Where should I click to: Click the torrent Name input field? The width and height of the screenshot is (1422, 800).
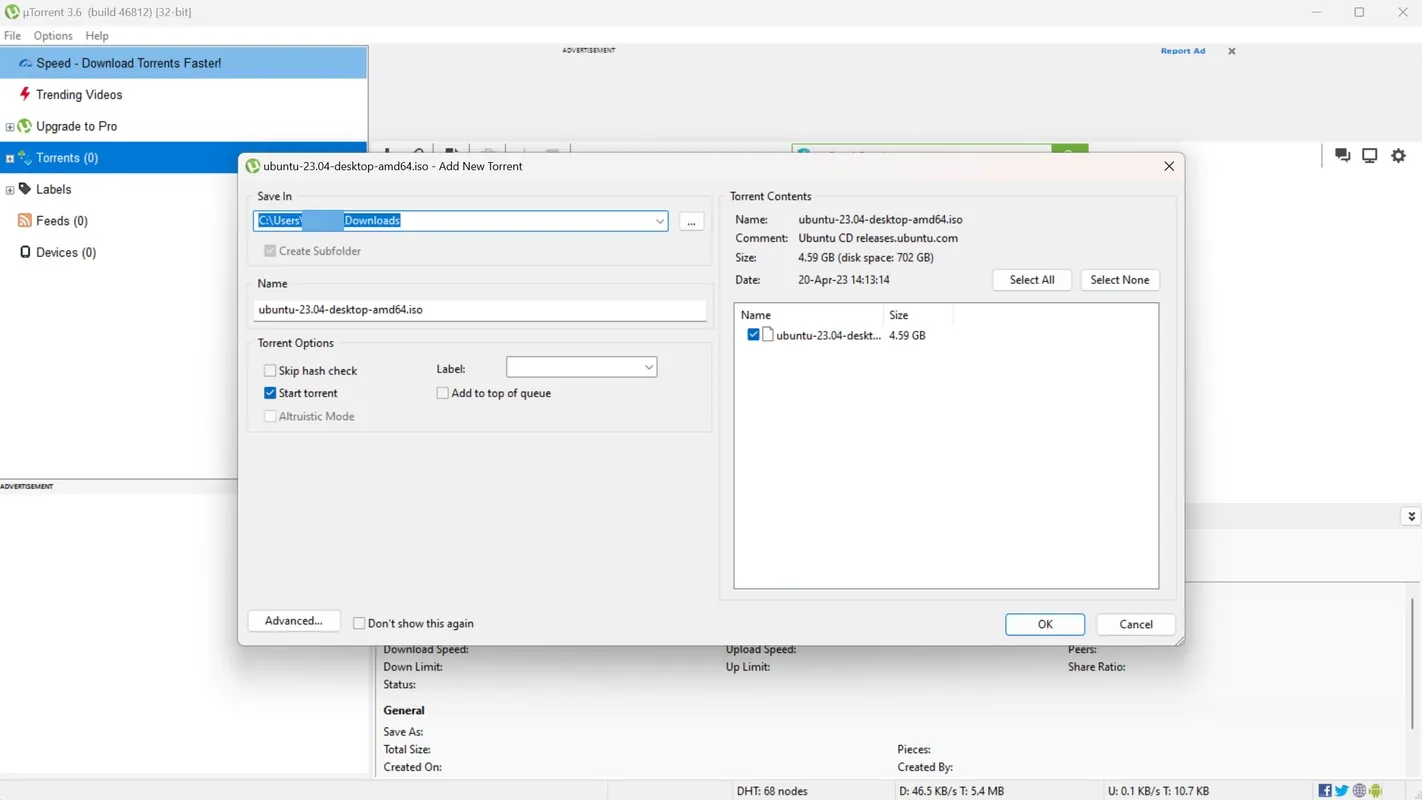point(480,310)
